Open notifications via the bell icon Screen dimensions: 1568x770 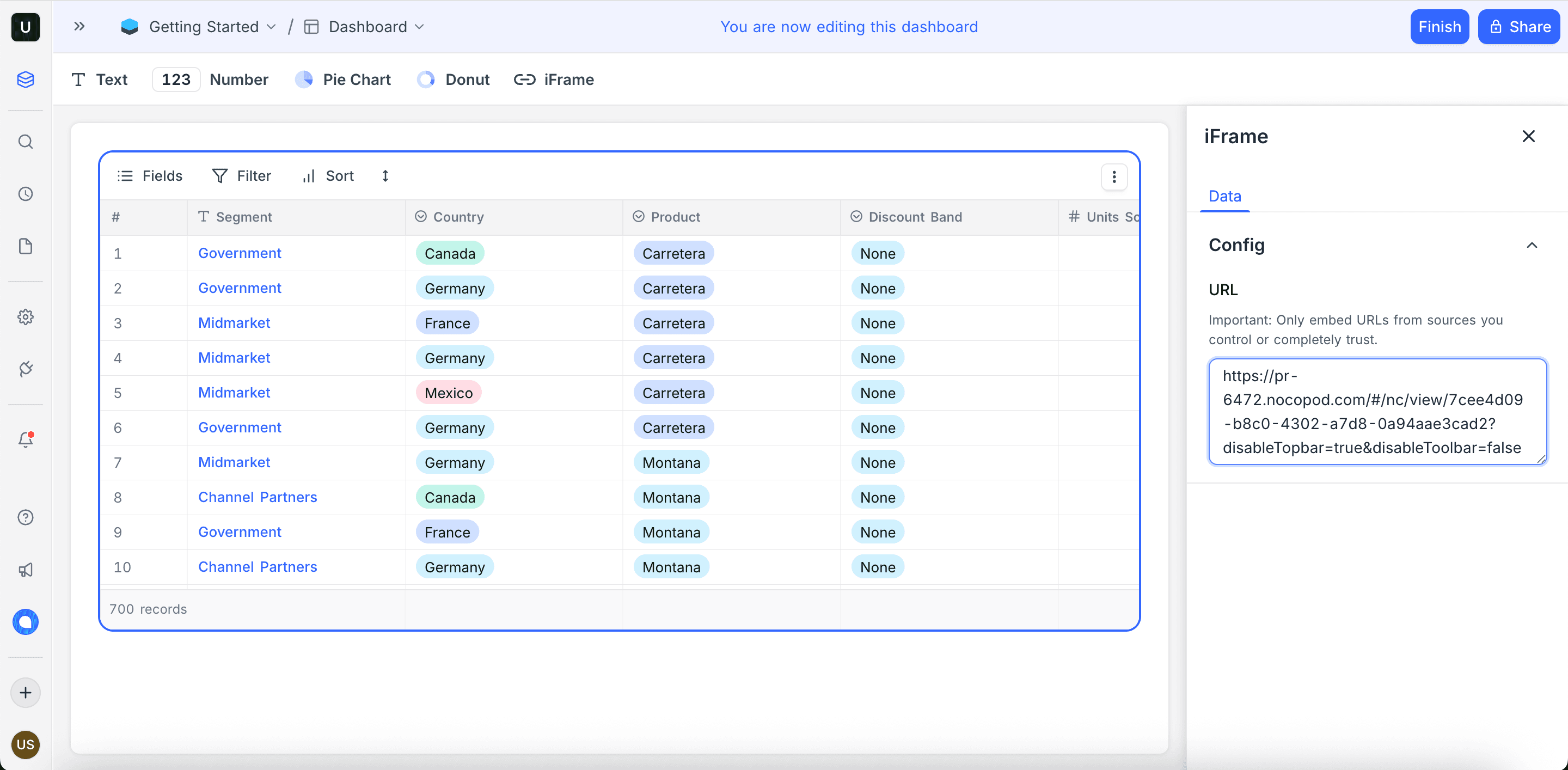pyautogui.click(x=26, y=440)
